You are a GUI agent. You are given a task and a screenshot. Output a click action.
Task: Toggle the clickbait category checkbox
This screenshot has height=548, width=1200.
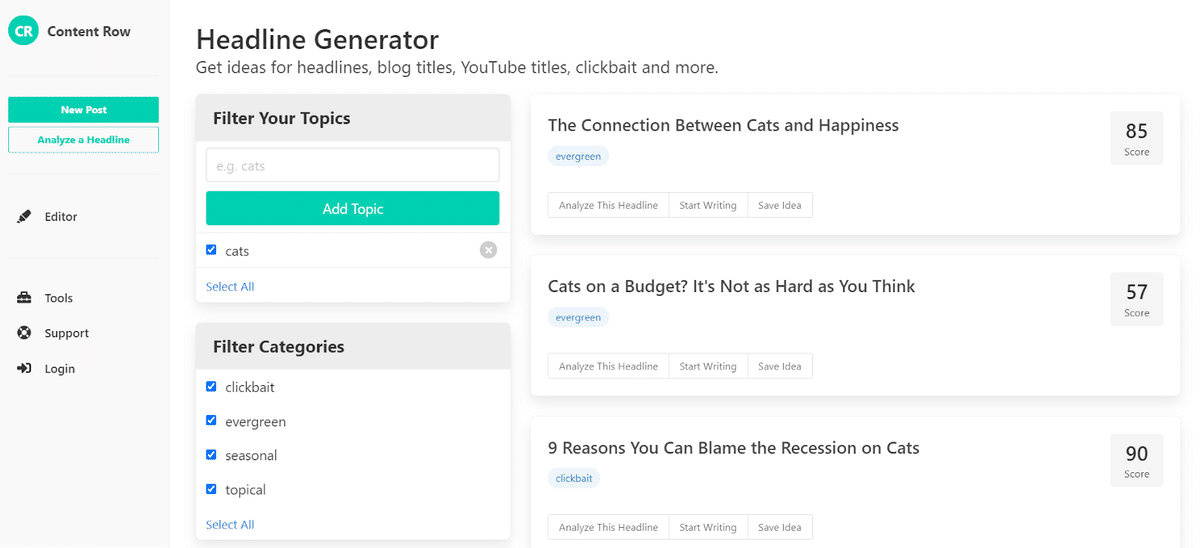[211, 387]
